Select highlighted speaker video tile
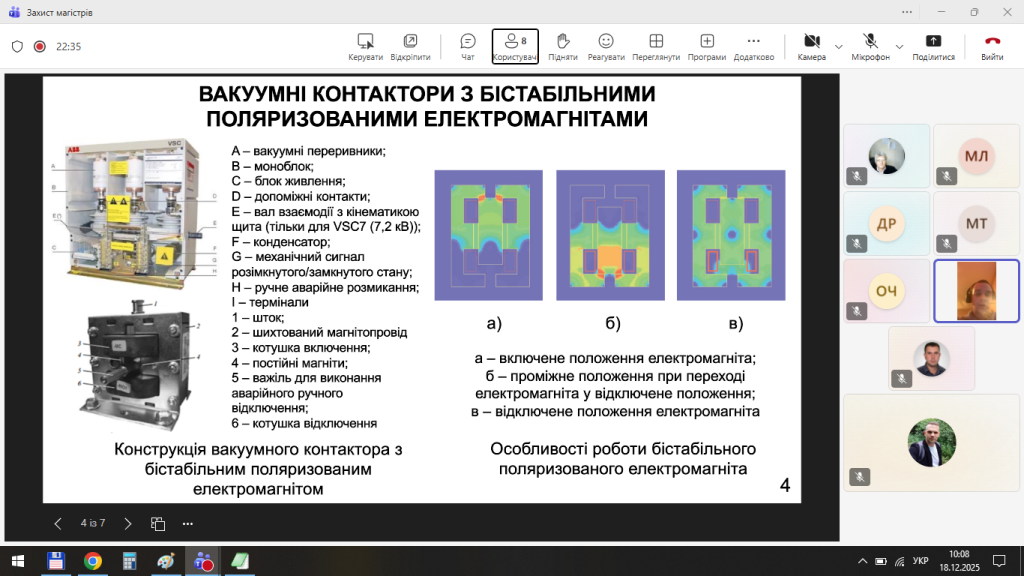Image resolution: width=1024 pixels, height=576 pixels. tap(976, 291)
